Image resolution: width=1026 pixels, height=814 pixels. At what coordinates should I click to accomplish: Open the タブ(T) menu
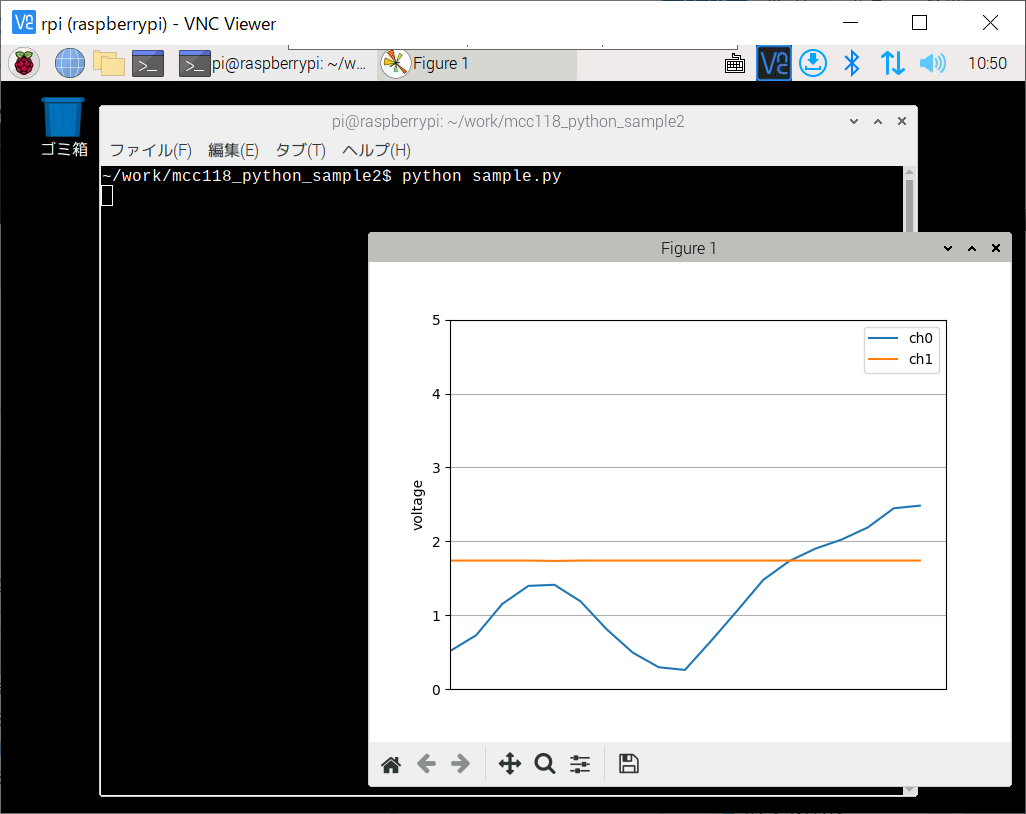tap(300, 151)
